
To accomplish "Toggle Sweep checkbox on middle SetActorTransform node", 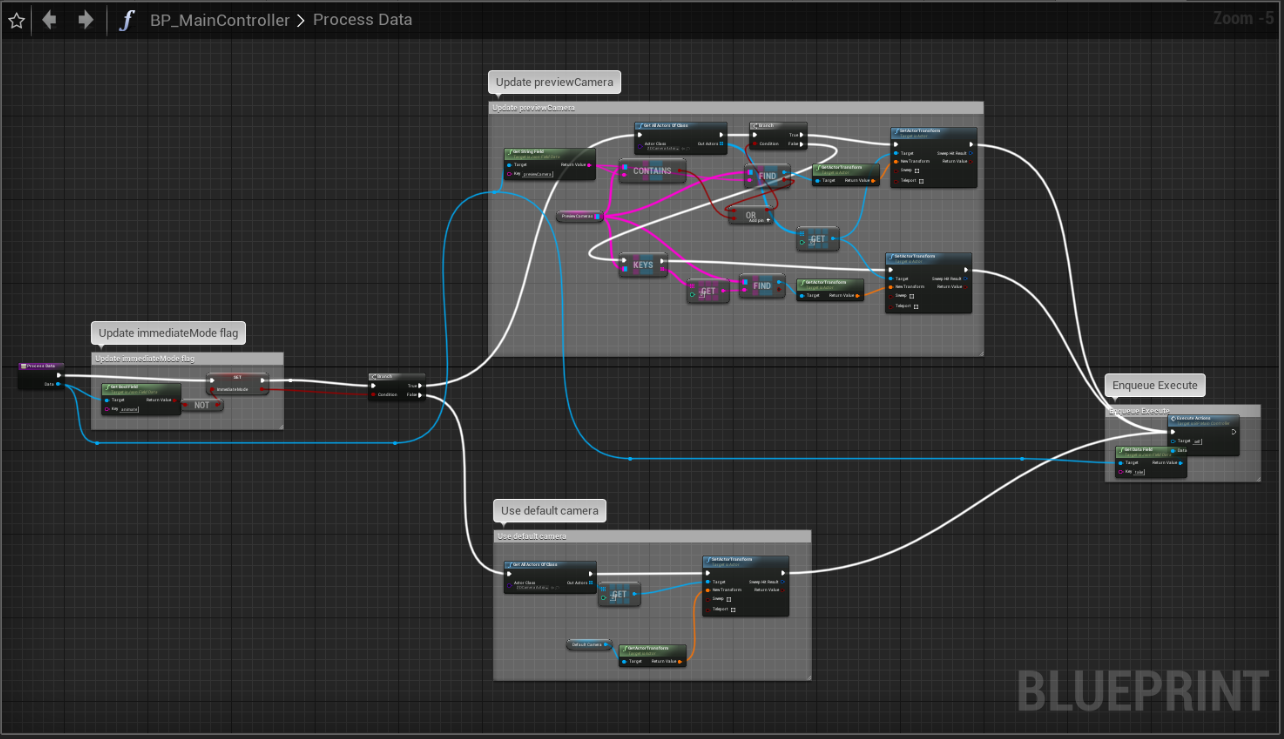I will coord(912,296).
